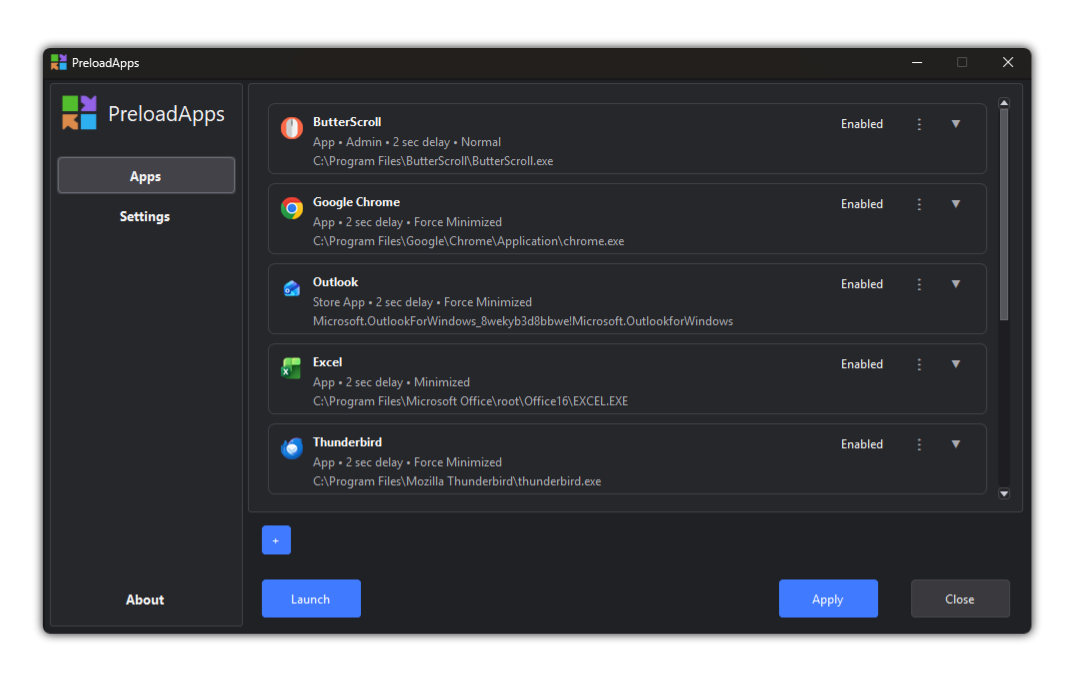The image size is (1076, 690).
Task: Open the About page
Action: (145, 600)
